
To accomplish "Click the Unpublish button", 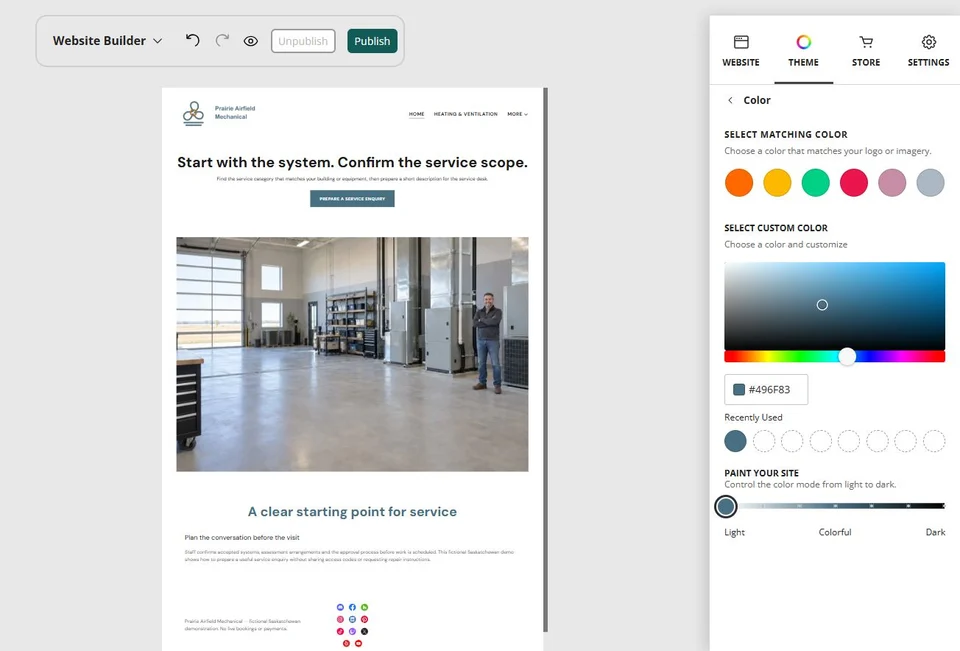I will [x=303, y=41].
